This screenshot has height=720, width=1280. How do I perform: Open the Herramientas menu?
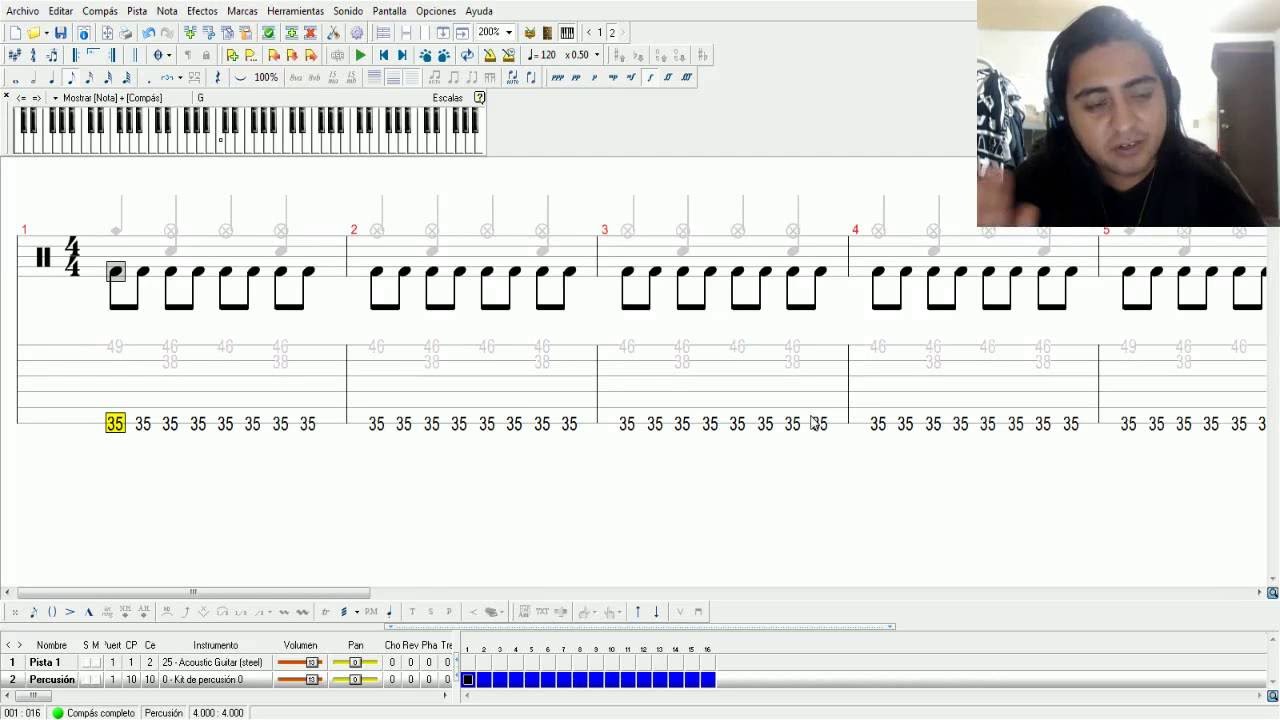(x=295, y=11)
